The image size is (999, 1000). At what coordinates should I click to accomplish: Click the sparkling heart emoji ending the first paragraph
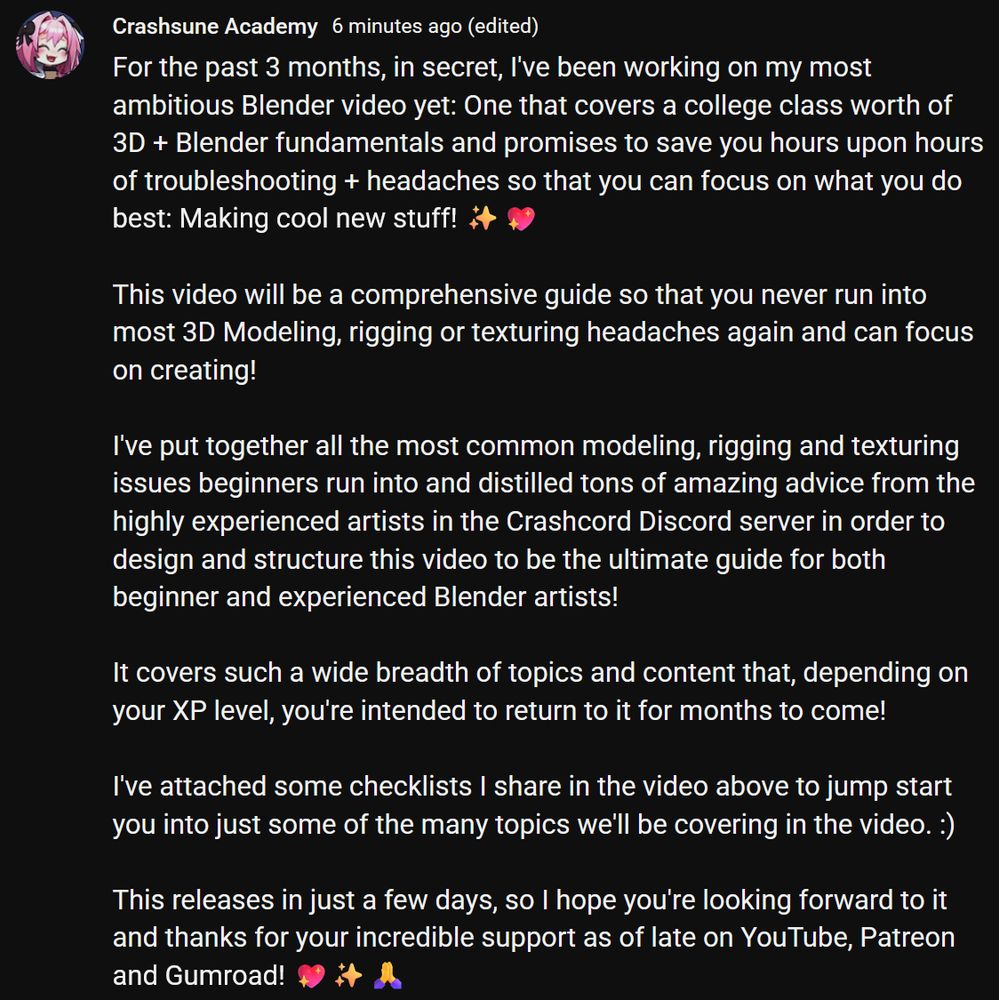[521, 219]
